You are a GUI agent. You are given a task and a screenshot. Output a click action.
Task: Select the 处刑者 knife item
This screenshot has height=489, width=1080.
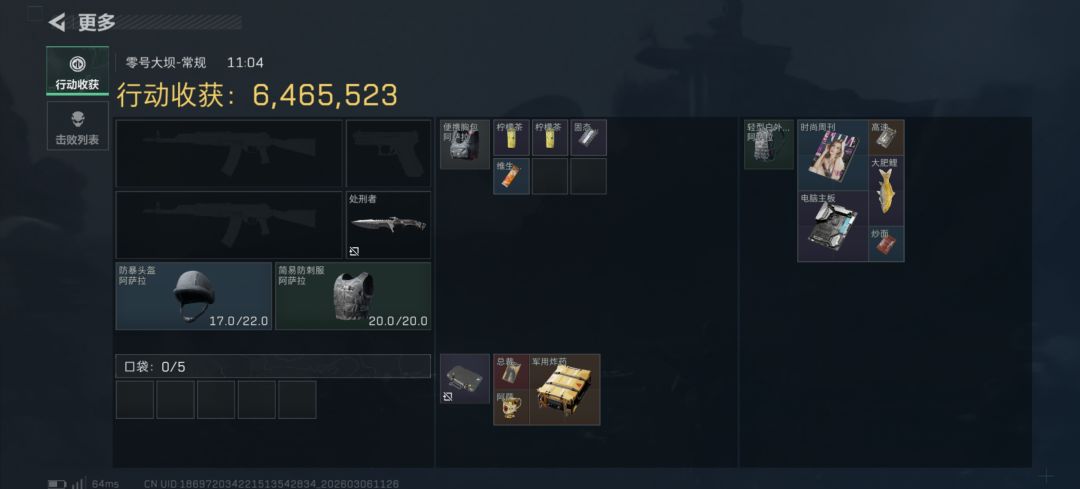click(388, 225)
